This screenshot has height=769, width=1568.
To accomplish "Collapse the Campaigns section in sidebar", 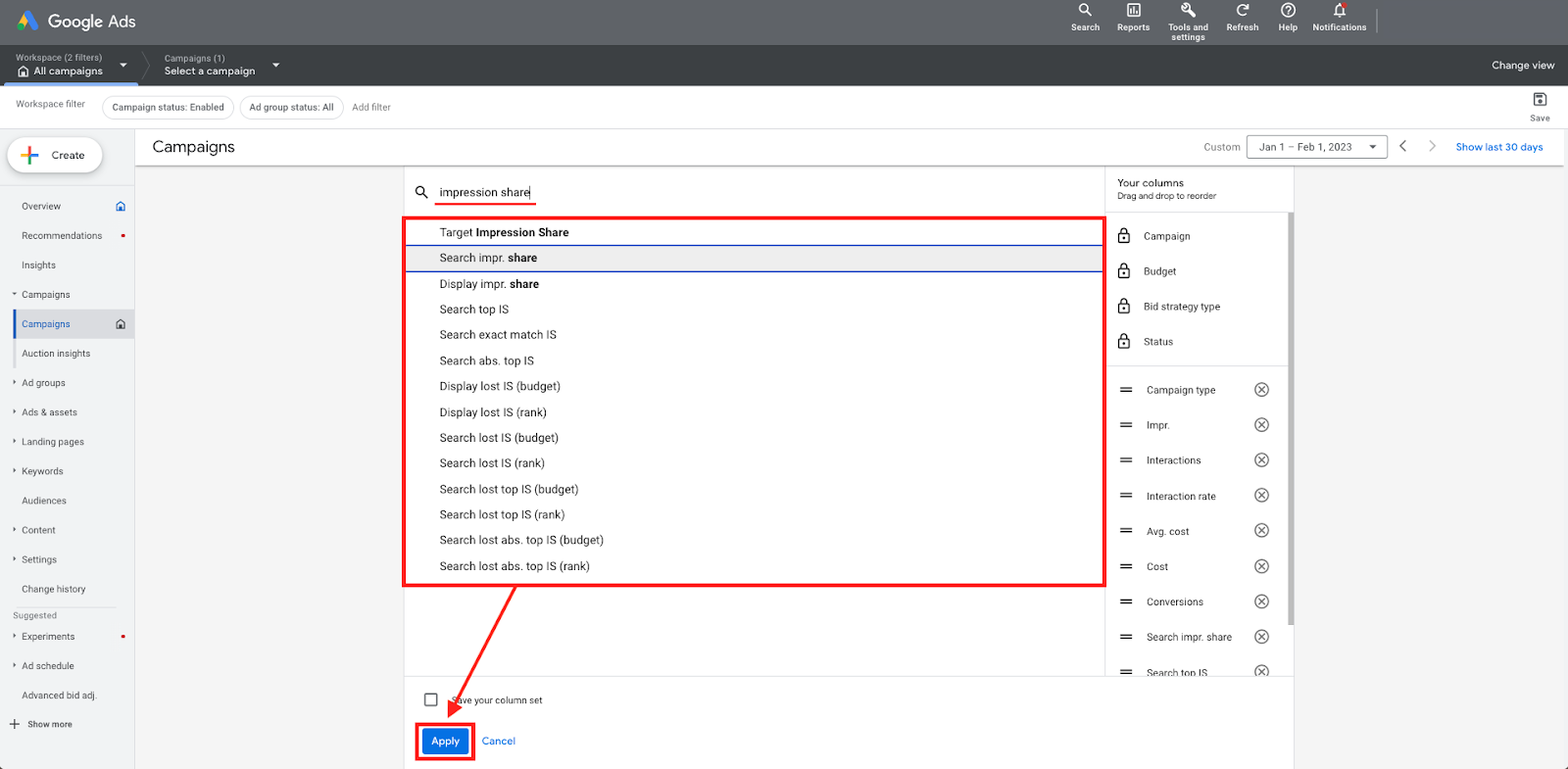I will click(x=15, y=294).
